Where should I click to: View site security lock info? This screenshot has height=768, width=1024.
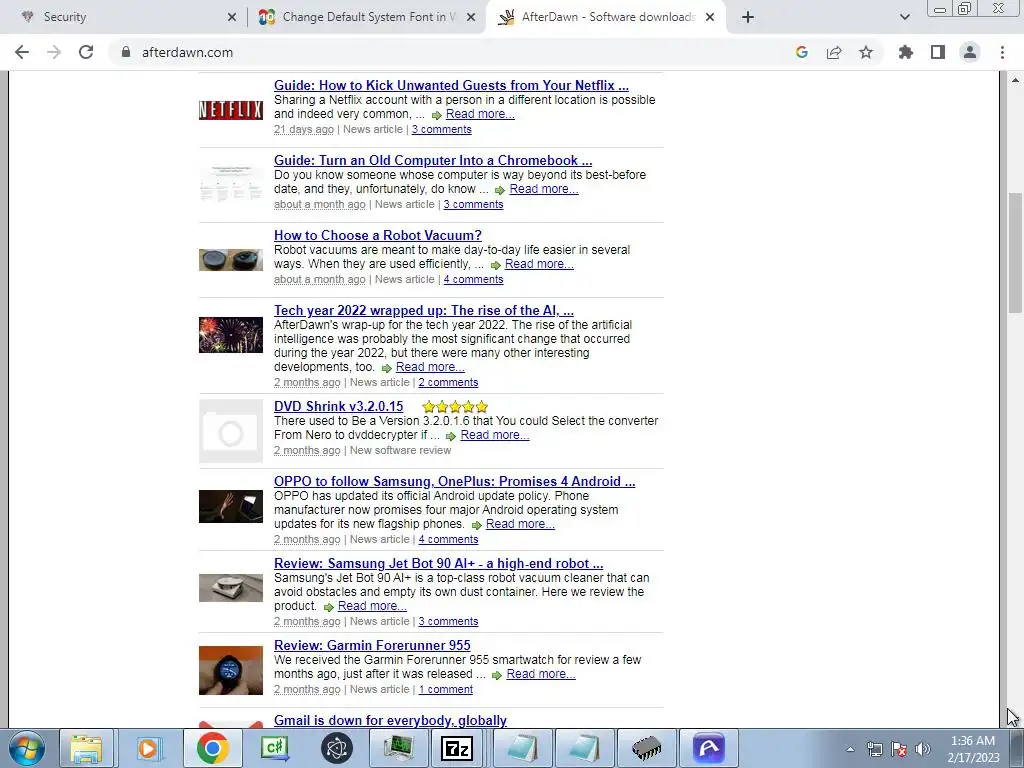coord(126,52)
